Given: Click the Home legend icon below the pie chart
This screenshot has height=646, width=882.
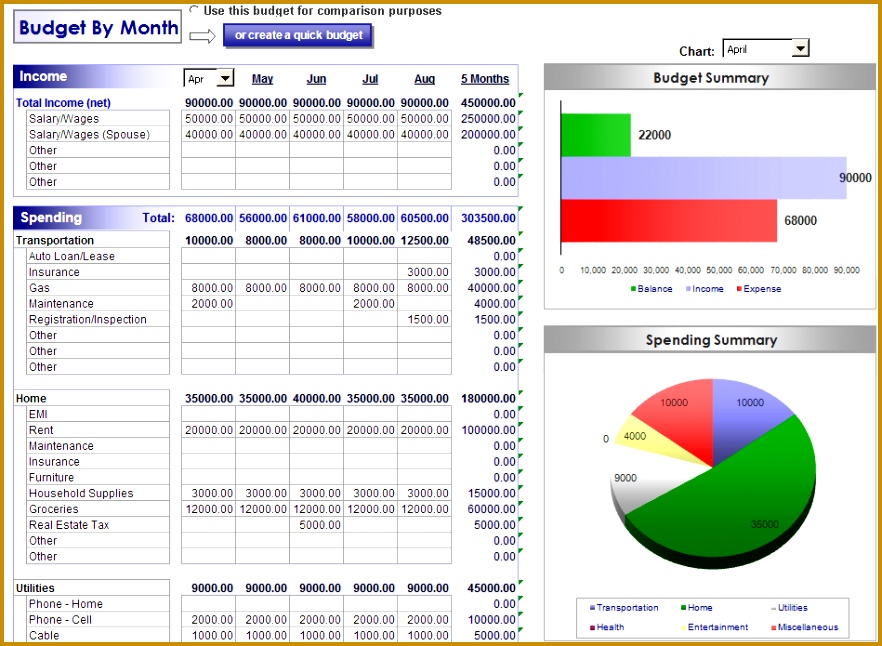Looking at the screenshot, I should 683,607.
